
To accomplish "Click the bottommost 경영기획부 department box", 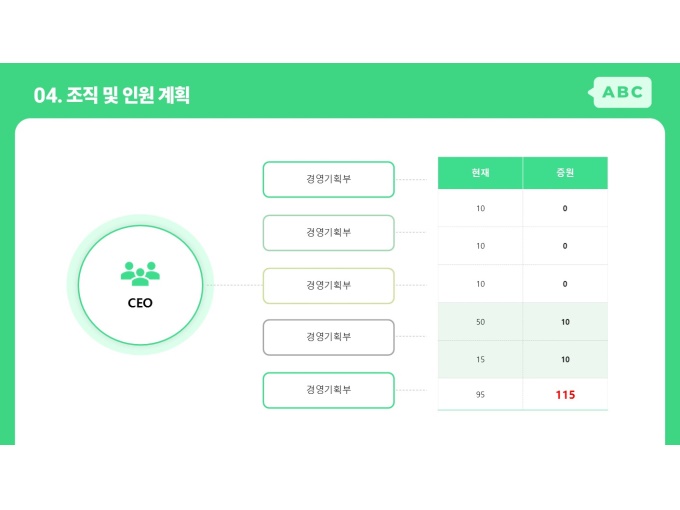I will pyautogui.click(x=329, y=390).
